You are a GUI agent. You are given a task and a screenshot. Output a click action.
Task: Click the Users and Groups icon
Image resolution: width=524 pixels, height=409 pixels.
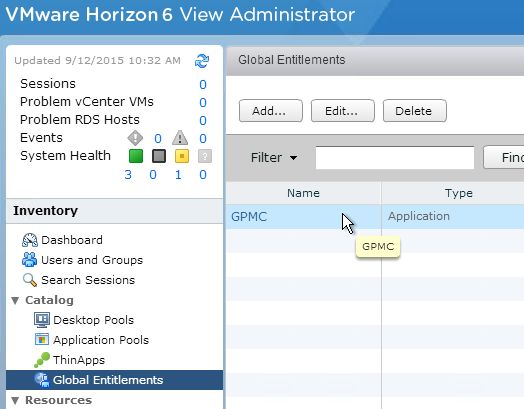[29, 260]
